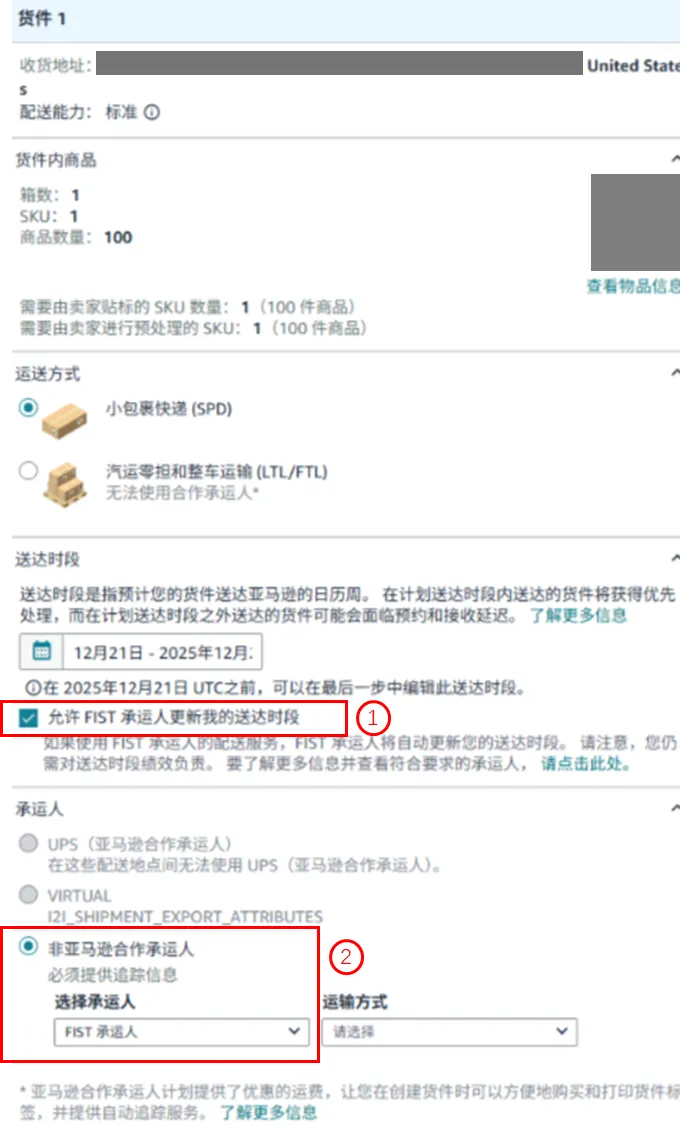Image resolution: width=680 pixels, height=1125 pixels.
Task: Click the 查看物品信息 link
Action: point(633,286)
